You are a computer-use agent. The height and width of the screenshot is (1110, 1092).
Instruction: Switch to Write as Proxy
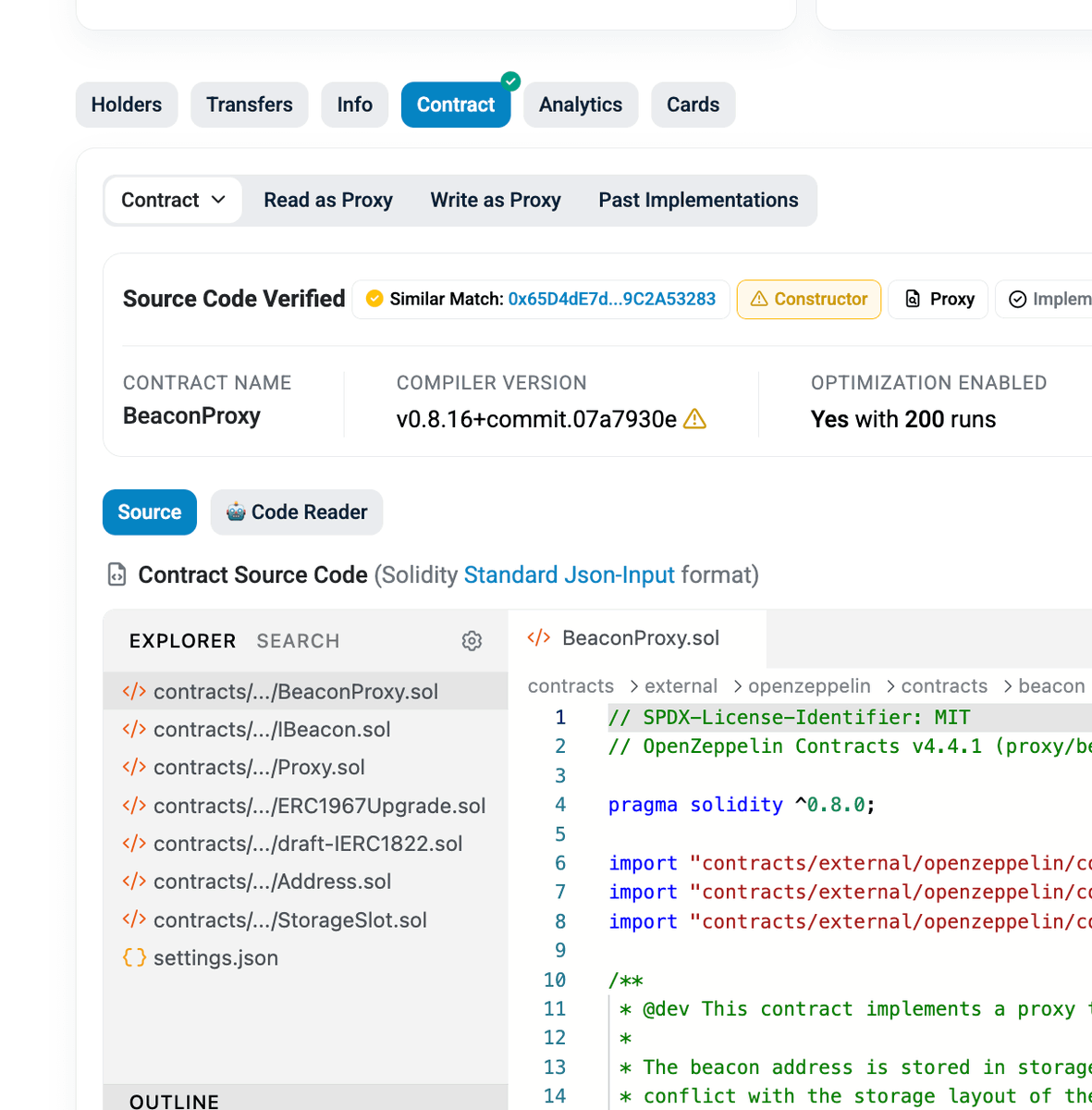tap(496, 201)
